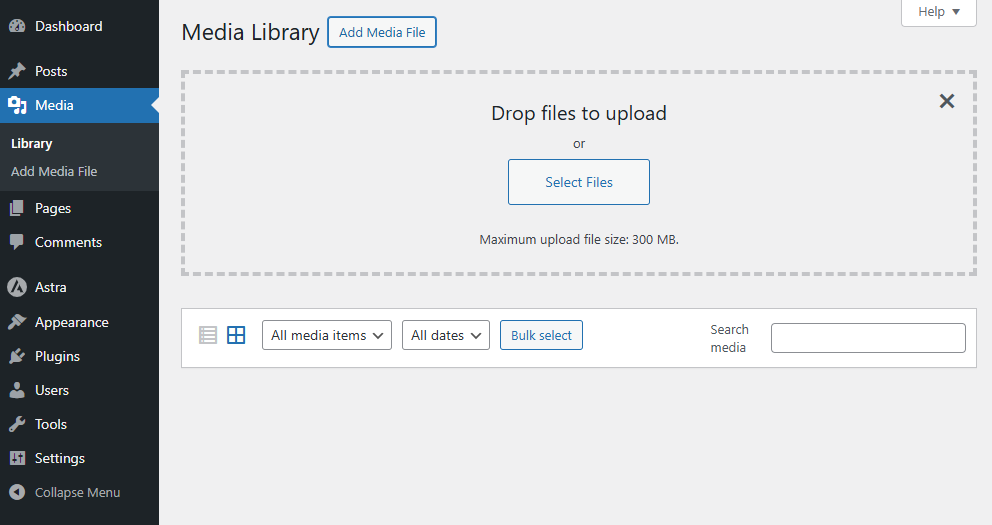Click the Media Library heading
This screenshot has width=992, height=525.
[x=250, y=32]
